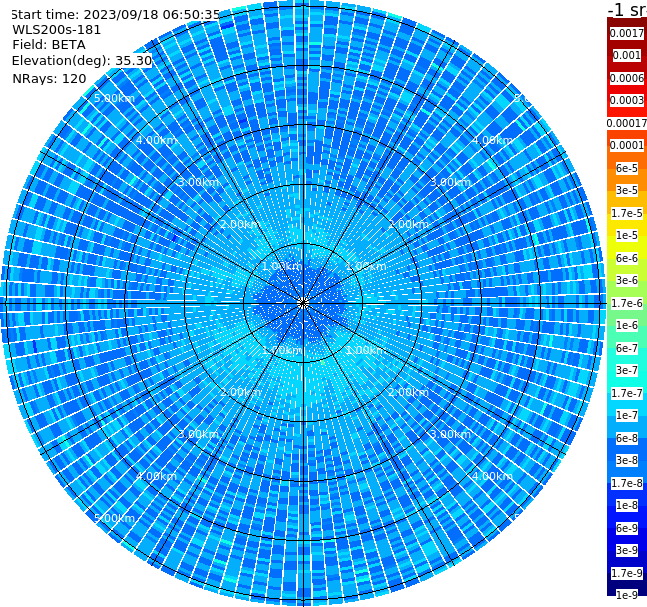Select the 1e-6 colorbar label
The width and height of the screenshot is (647, 607).
click(627, 325)
